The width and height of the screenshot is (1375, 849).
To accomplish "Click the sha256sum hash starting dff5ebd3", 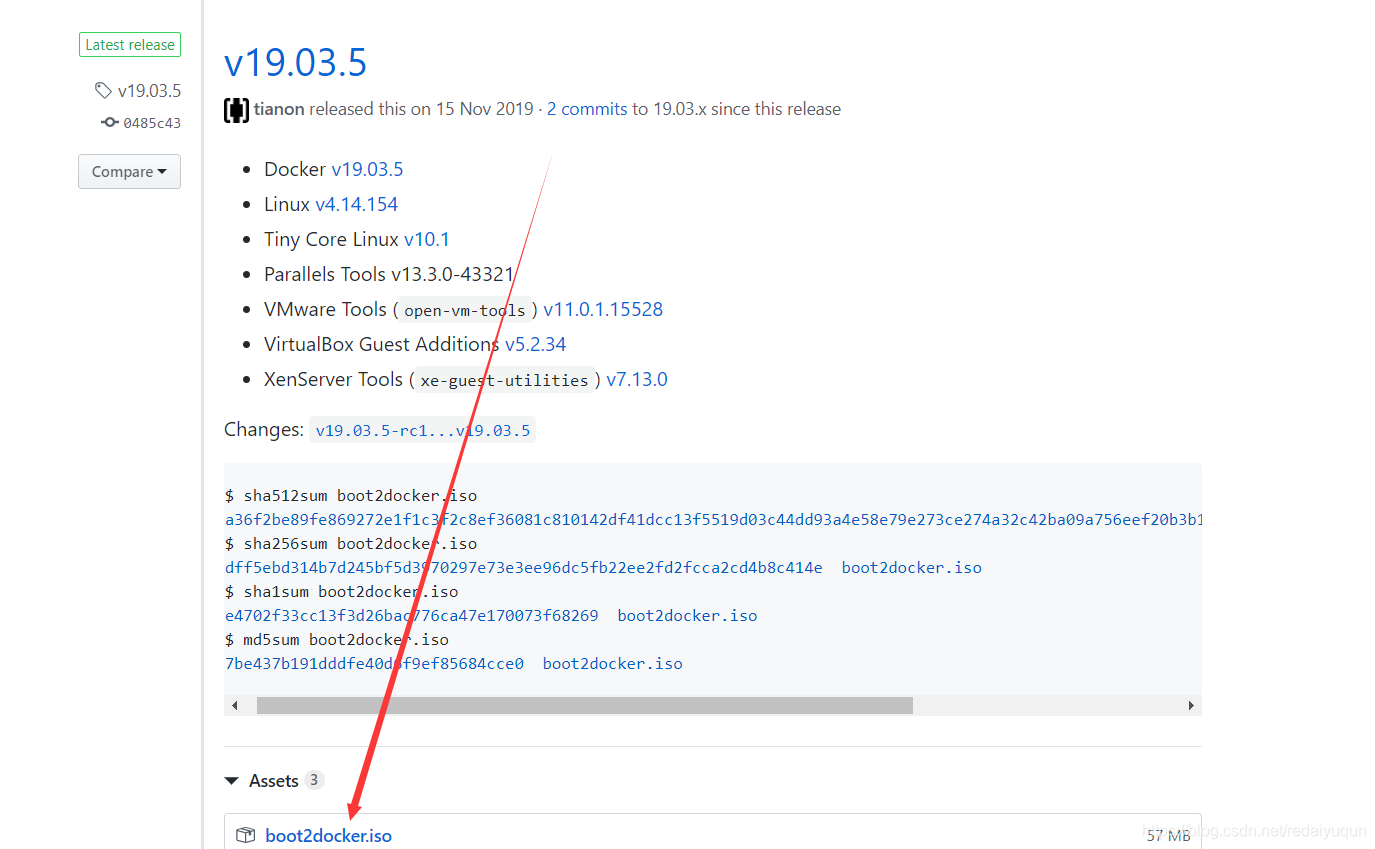I will (x=524, y=568).
